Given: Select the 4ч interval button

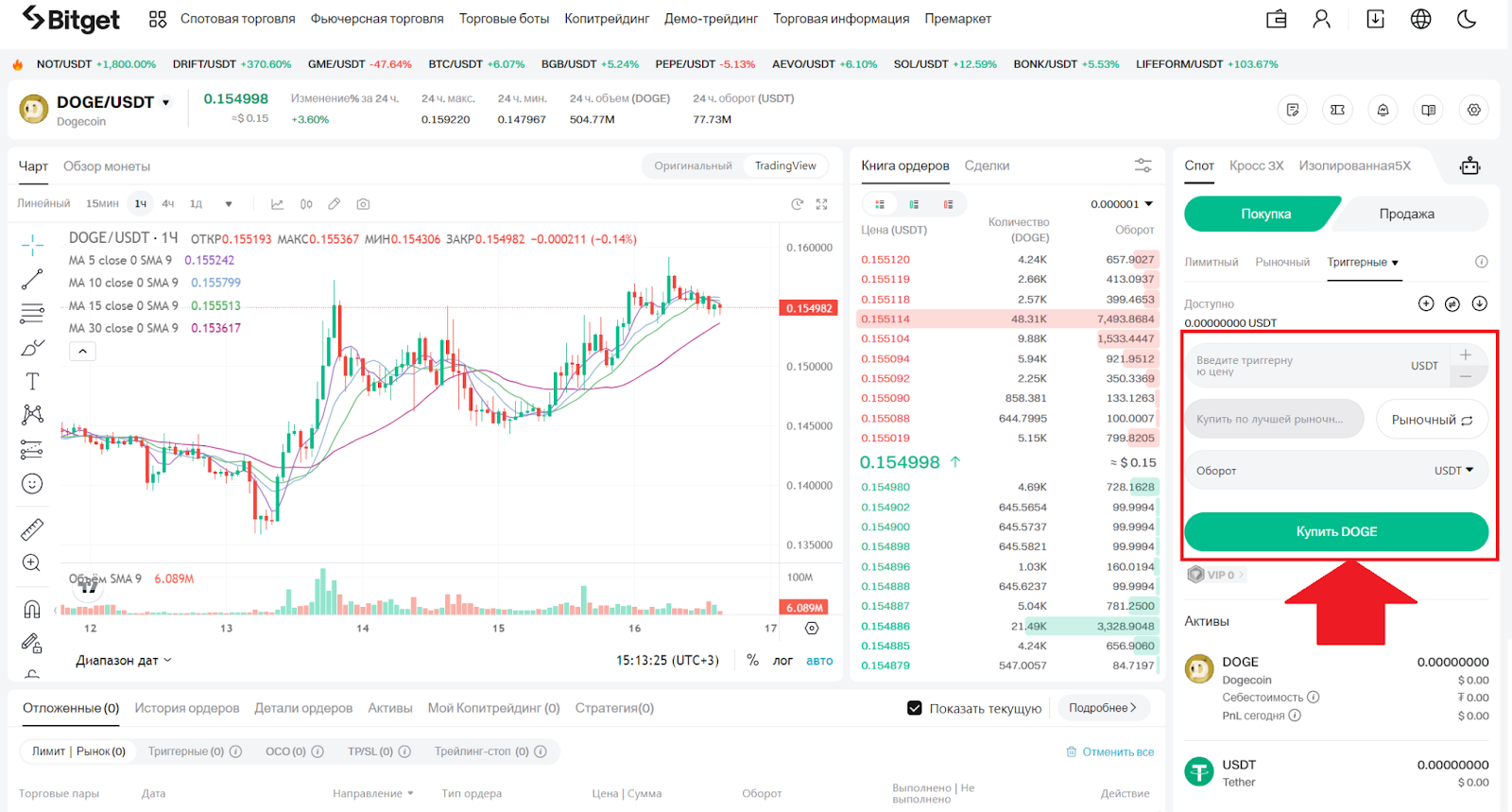Looking at the screenshot, I should tap(168, 204).
